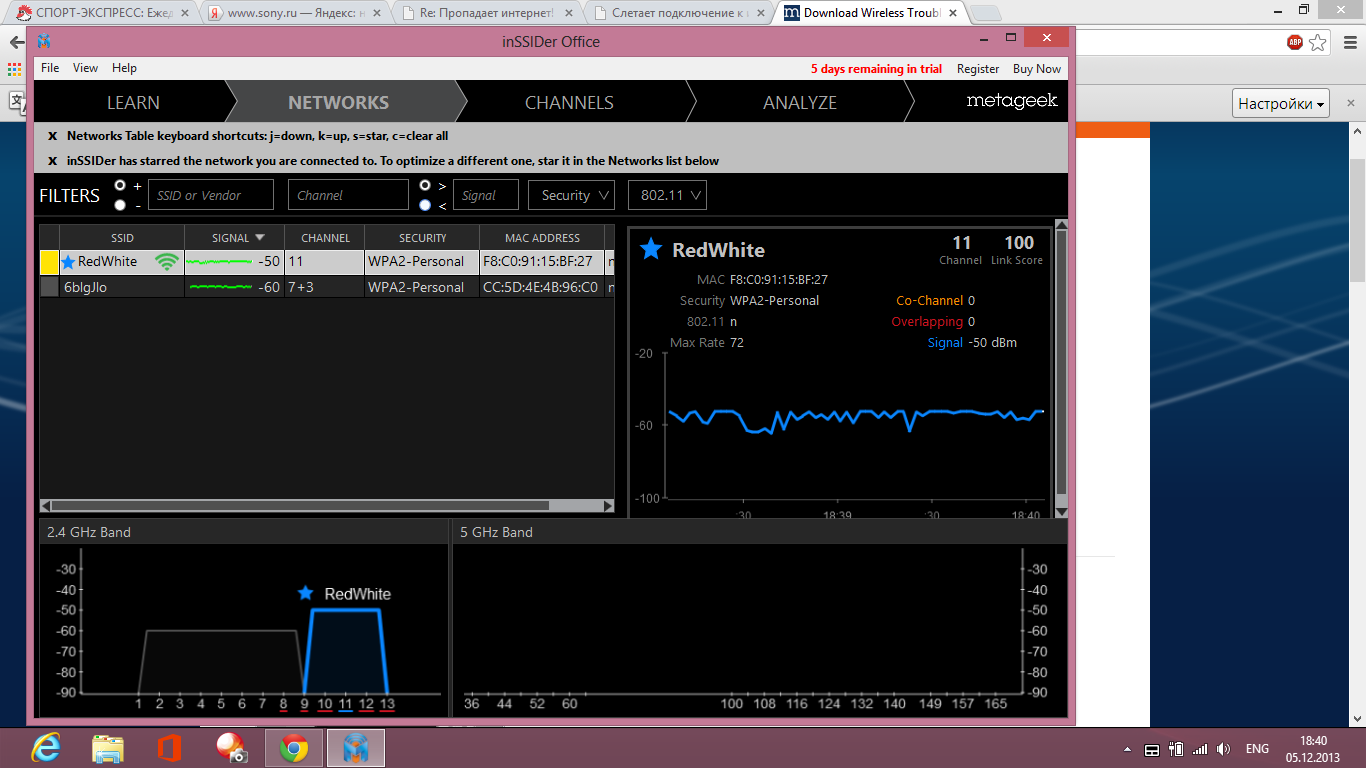Click the Buy Now link
Screen dimensions: 1366x768
[1036, 69]
